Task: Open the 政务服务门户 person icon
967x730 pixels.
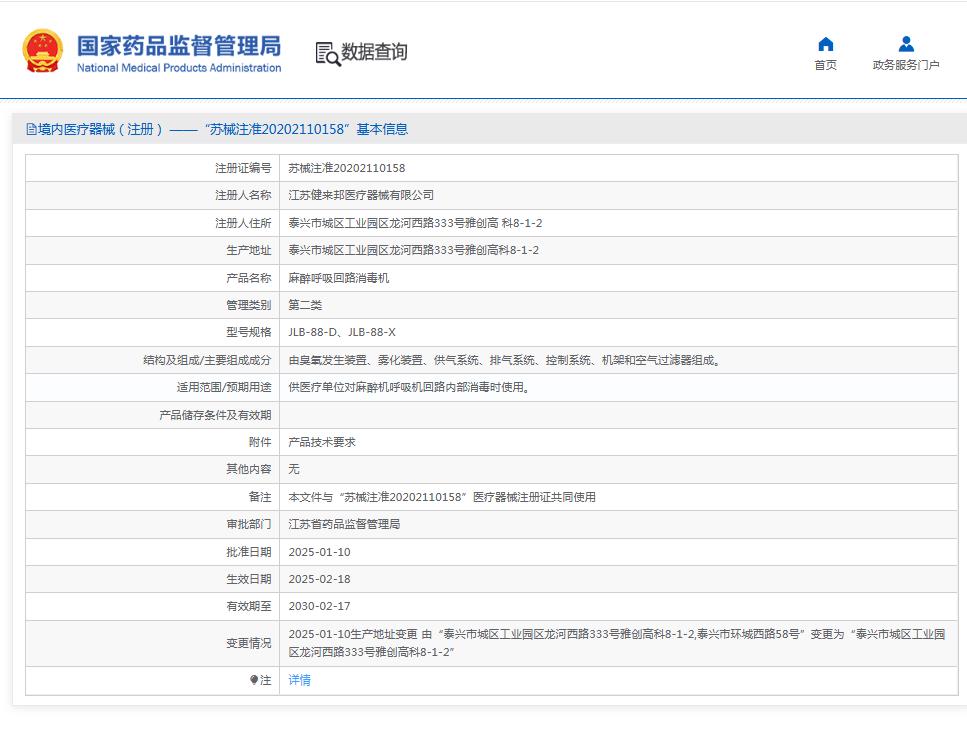Action: pyautogui.click(x=905, y=44)
